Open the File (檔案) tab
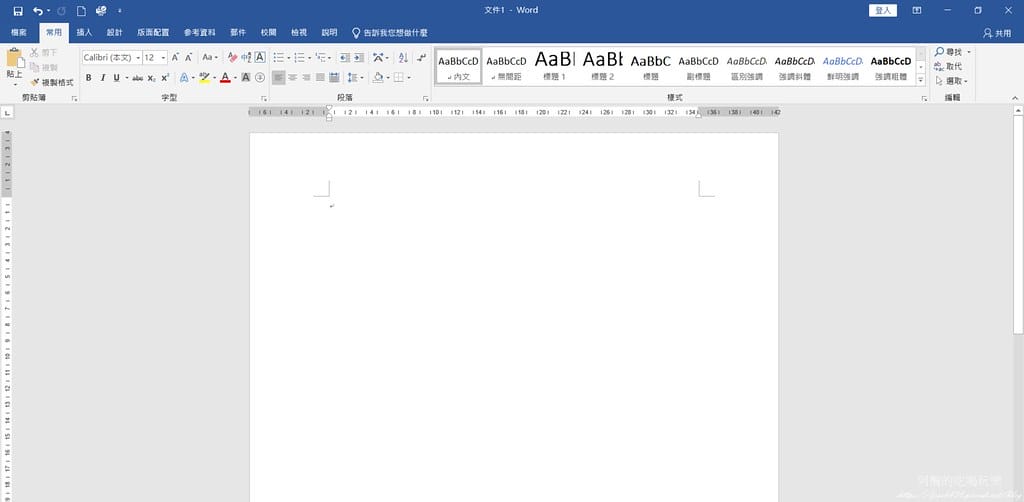This screenshot has height=502, width=1024. coord(19,33)
